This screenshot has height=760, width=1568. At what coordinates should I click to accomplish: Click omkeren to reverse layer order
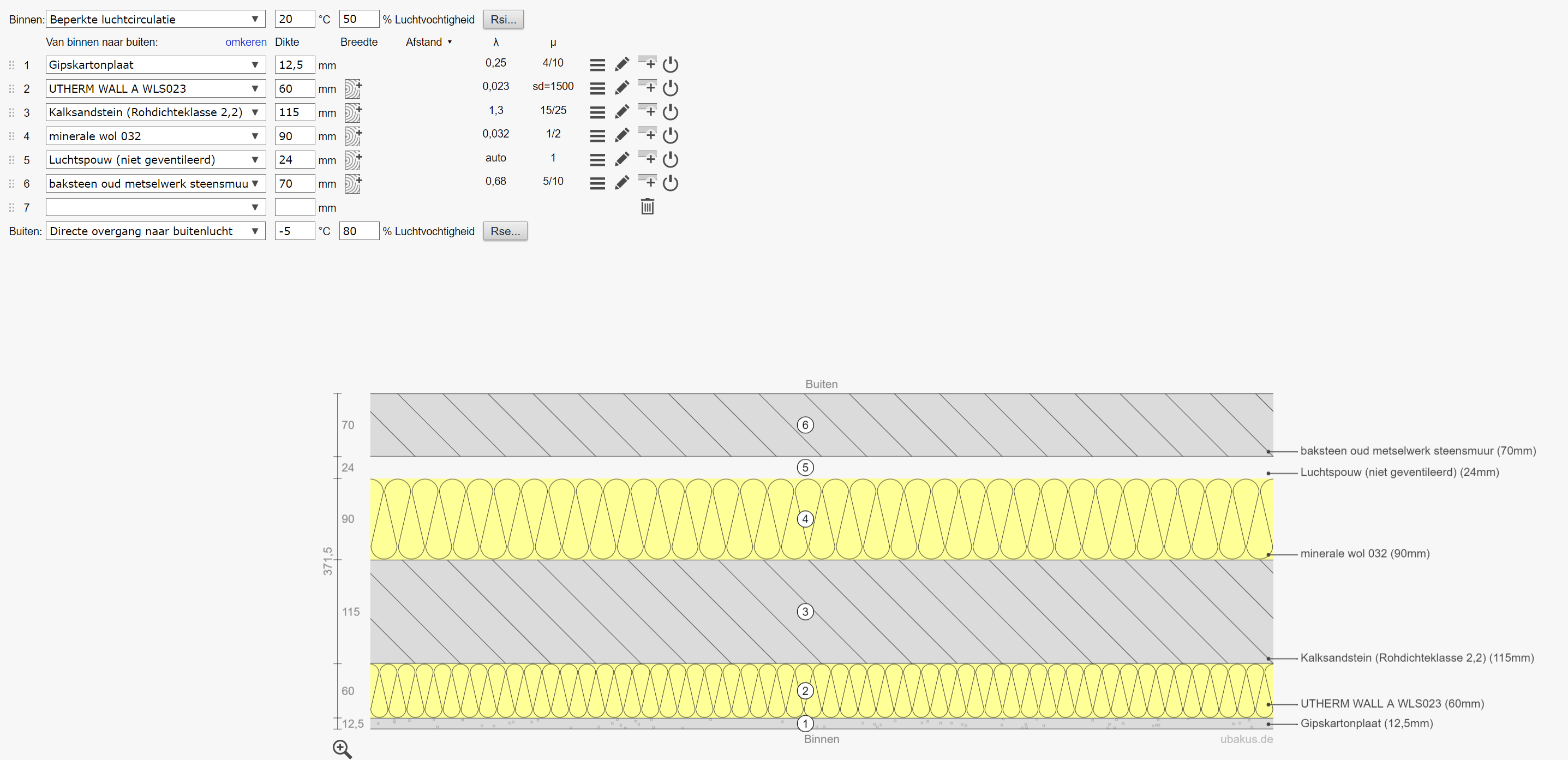point(246,42)
